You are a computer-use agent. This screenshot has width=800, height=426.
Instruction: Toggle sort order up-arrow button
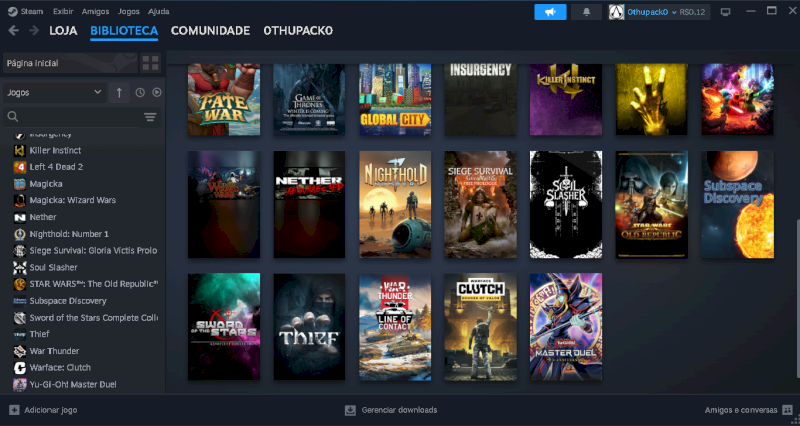119,92
